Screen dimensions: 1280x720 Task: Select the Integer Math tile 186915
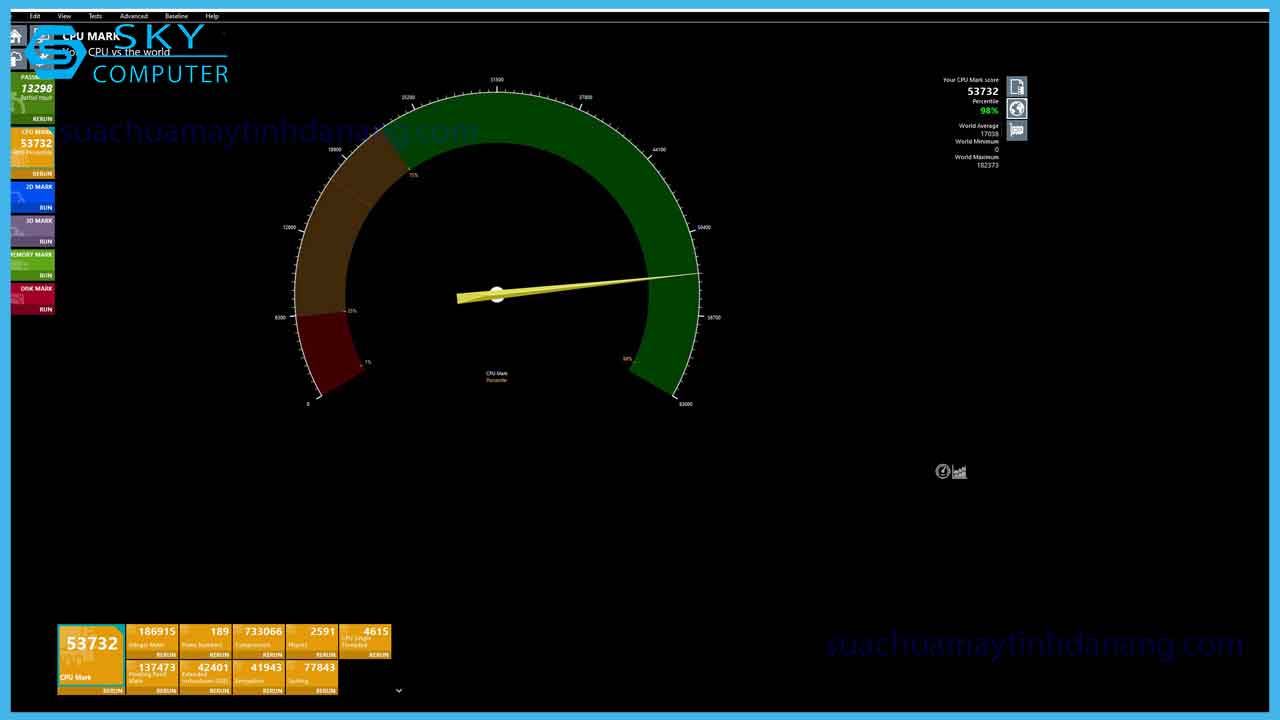click(152, 637)
